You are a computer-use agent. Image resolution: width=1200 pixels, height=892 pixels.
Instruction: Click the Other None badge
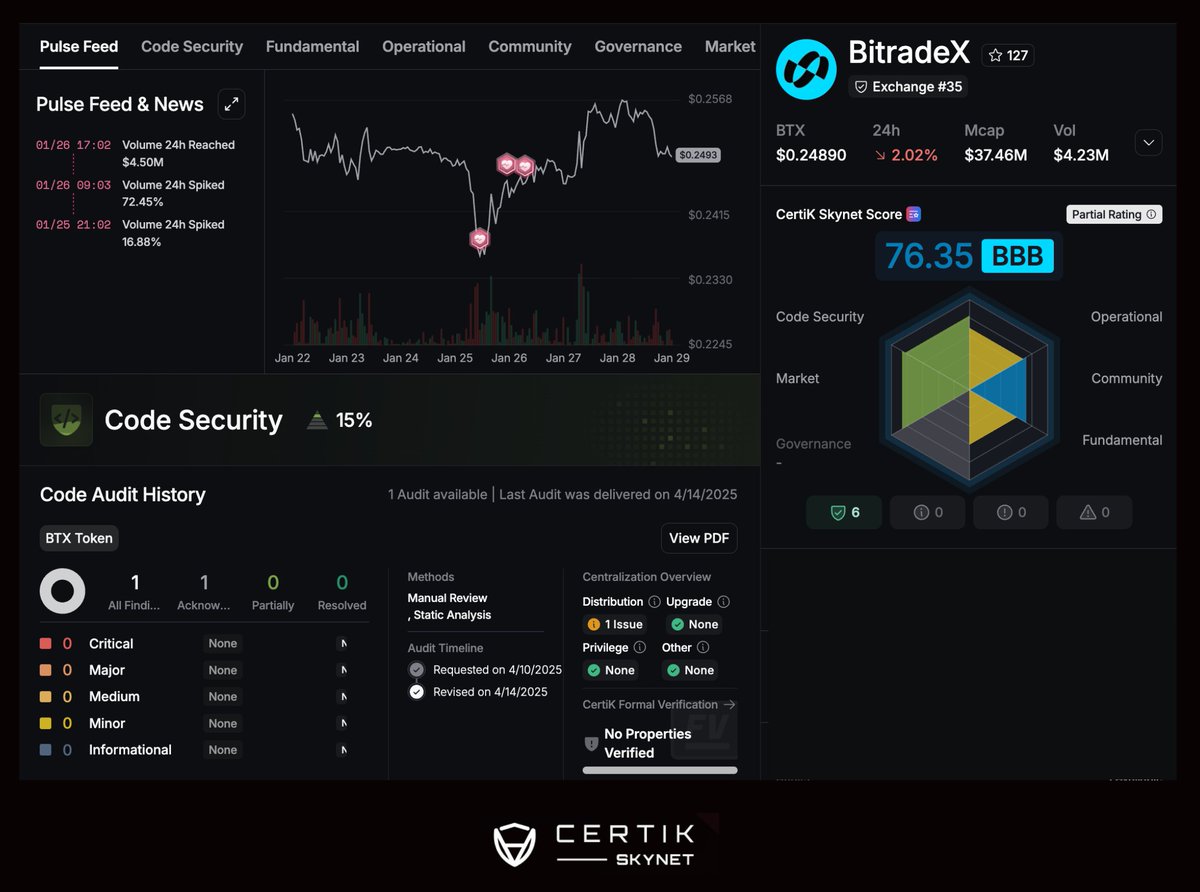[x=691, y=670]
